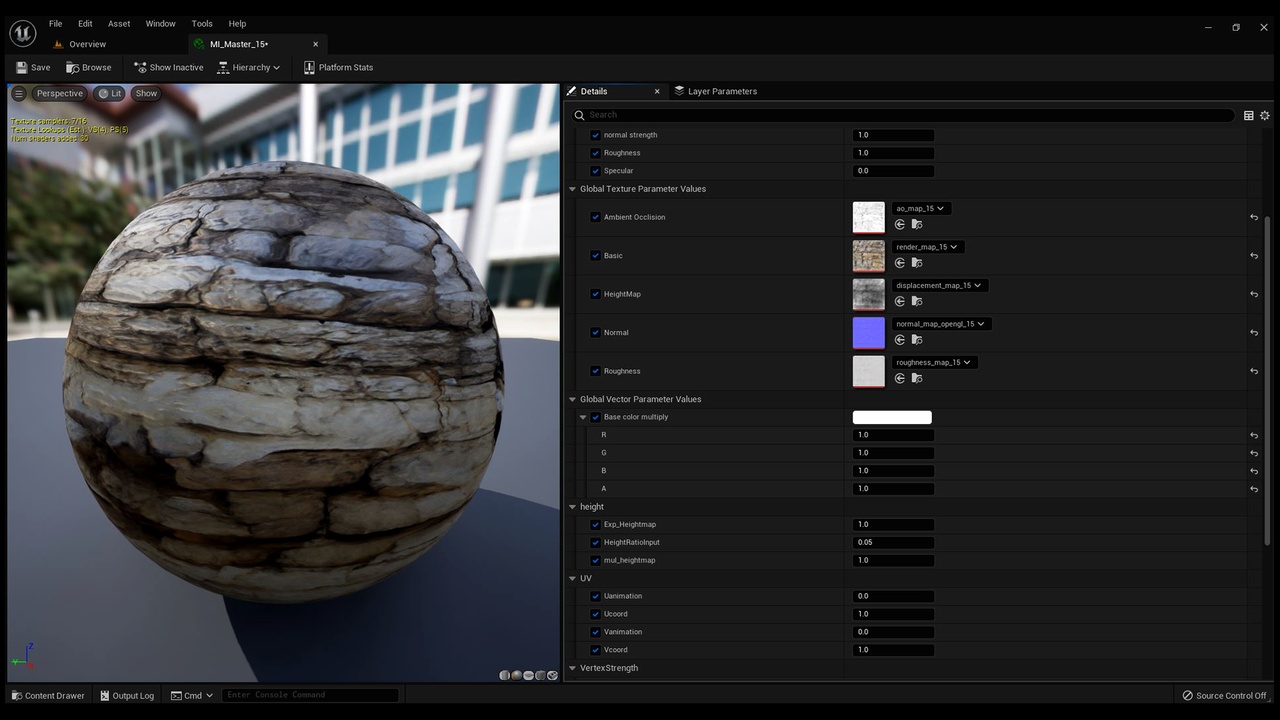The image size is (1280, 720).
Task: Browse to normal_map_opengl_15 in Content Browser
Action: coord(916,340)
